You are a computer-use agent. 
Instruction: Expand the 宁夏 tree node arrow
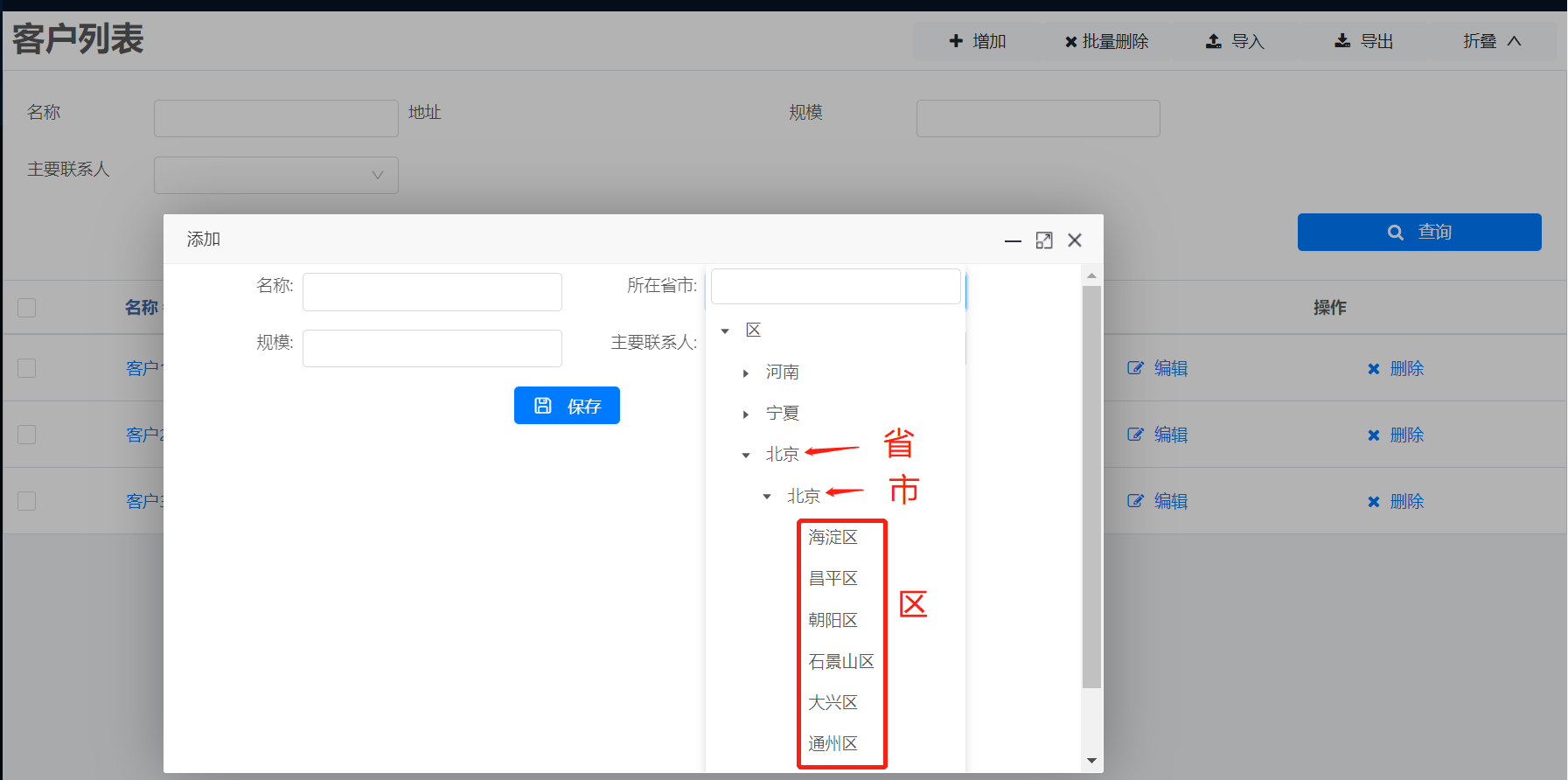tap(746, 414)
